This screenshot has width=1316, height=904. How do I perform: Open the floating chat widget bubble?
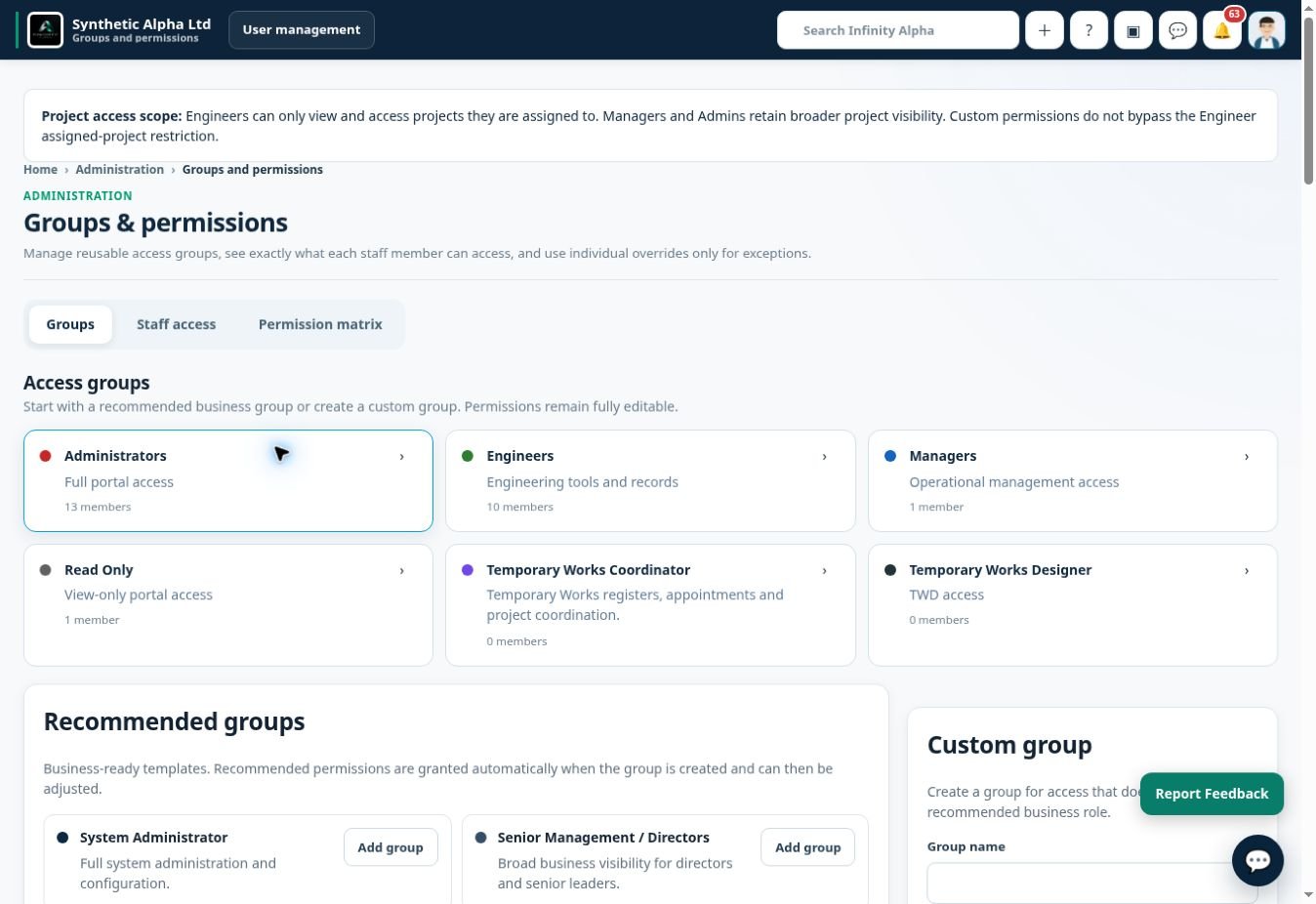1257,860
